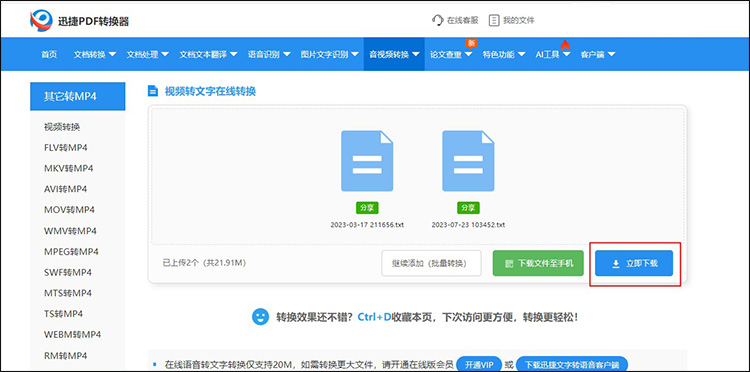This screenshot has height=372, width=750.
Task: Click 分享 under 2023-03-17 211656.txt
Action: click(367, 208)
